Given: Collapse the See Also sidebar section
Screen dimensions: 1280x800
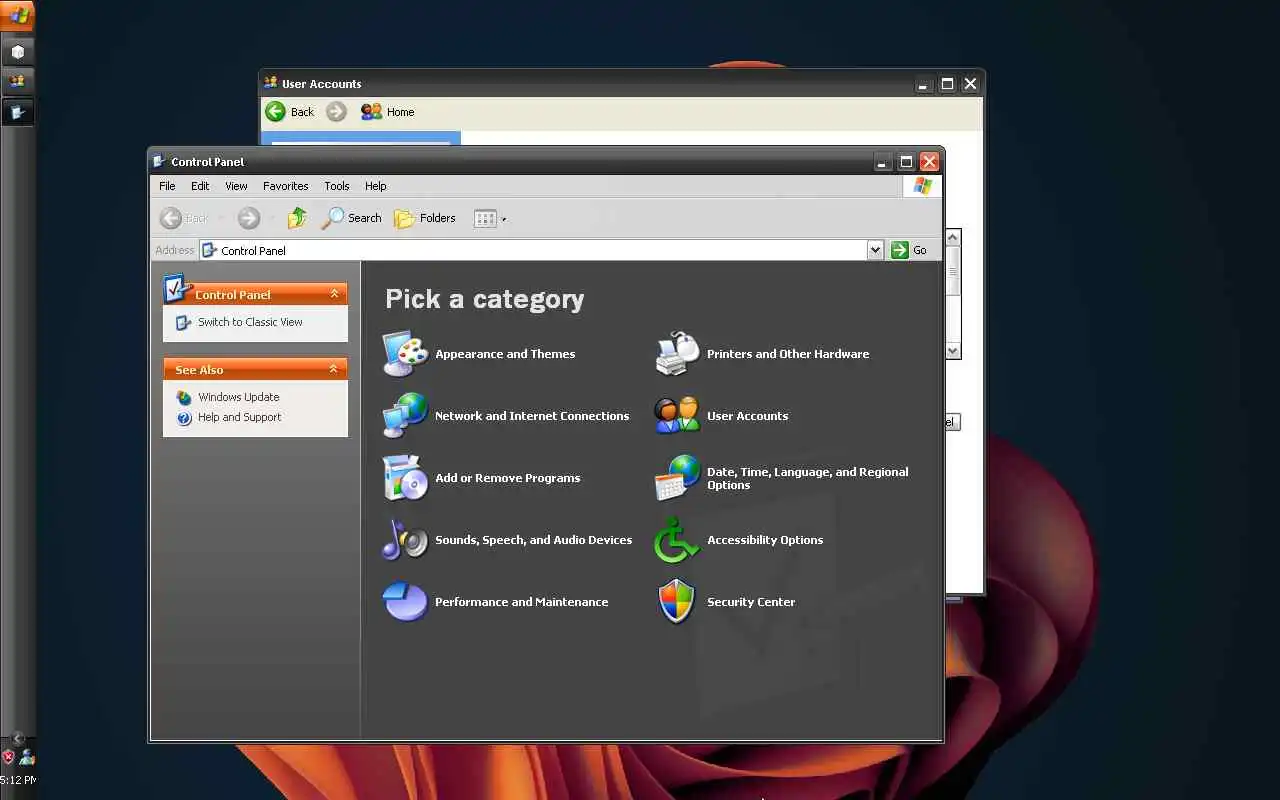Looking at the screenshot, I should 334,369.
